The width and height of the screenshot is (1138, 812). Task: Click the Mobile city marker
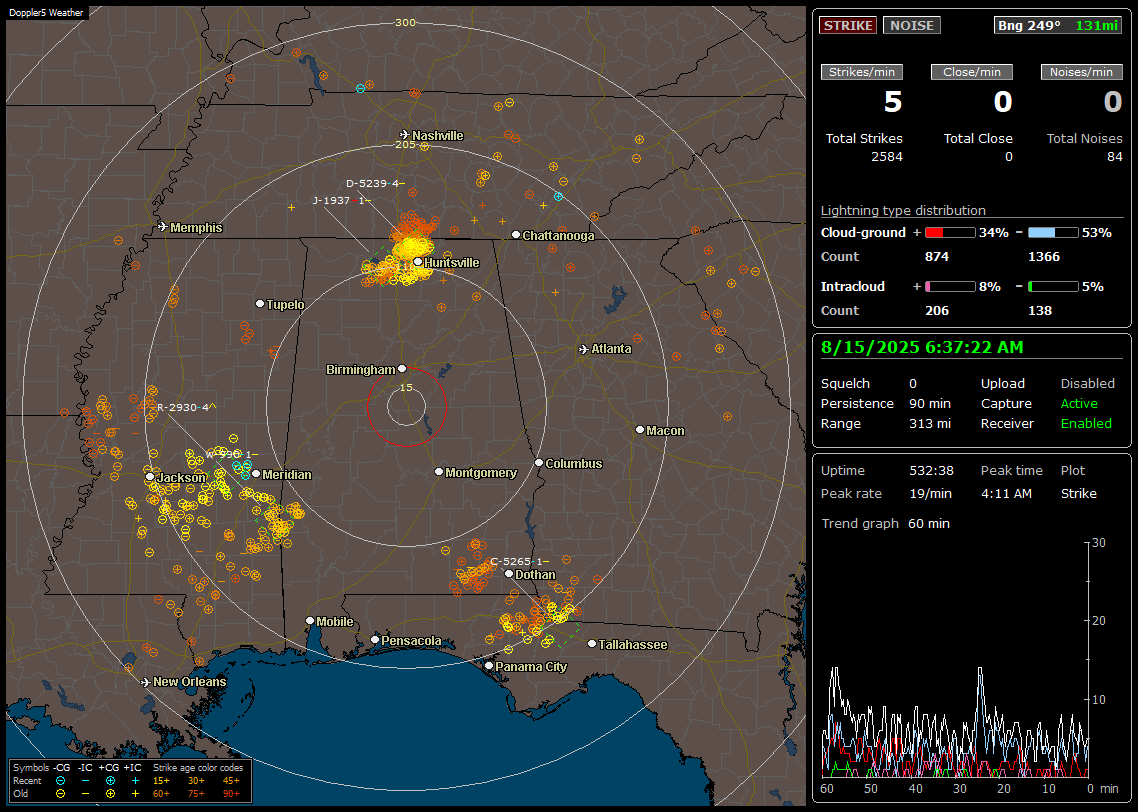click(x=310, y=621)
